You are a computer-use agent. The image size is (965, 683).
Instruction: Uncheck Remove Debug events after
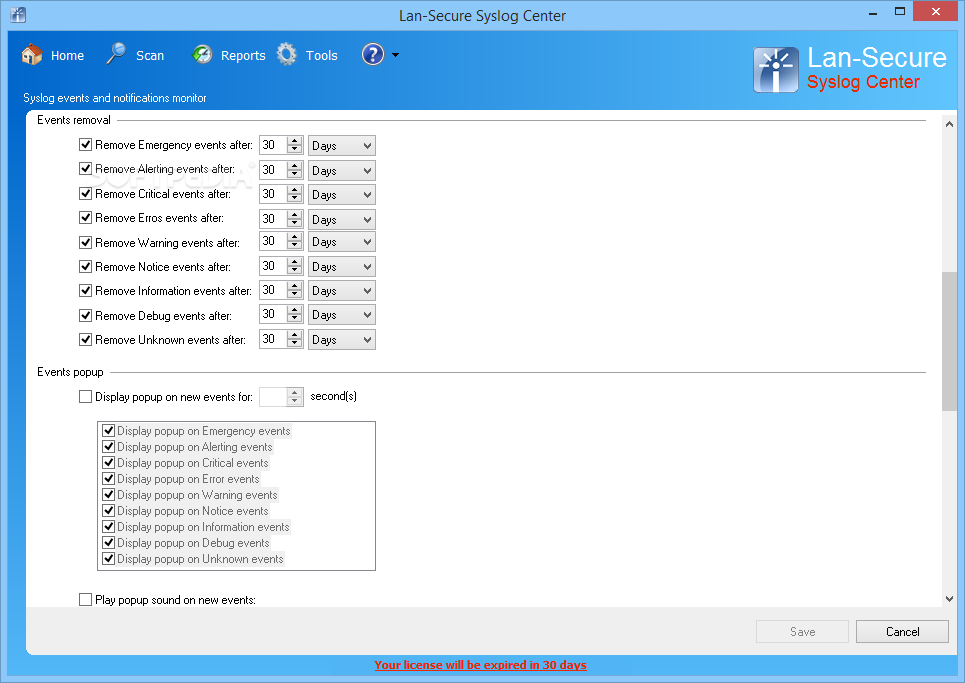86,316
